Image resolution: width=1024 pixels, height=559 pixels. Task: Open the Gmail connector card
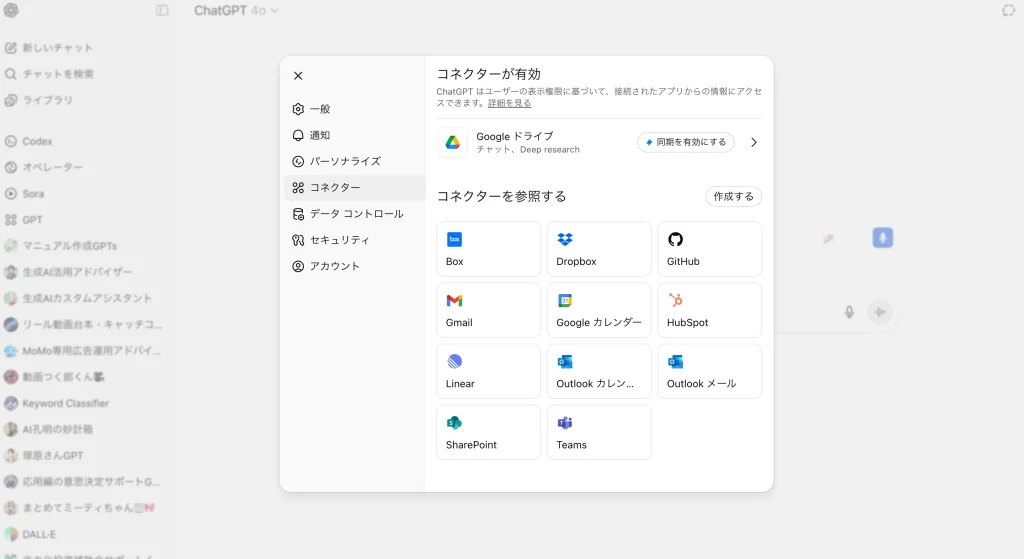click(488, 310)
